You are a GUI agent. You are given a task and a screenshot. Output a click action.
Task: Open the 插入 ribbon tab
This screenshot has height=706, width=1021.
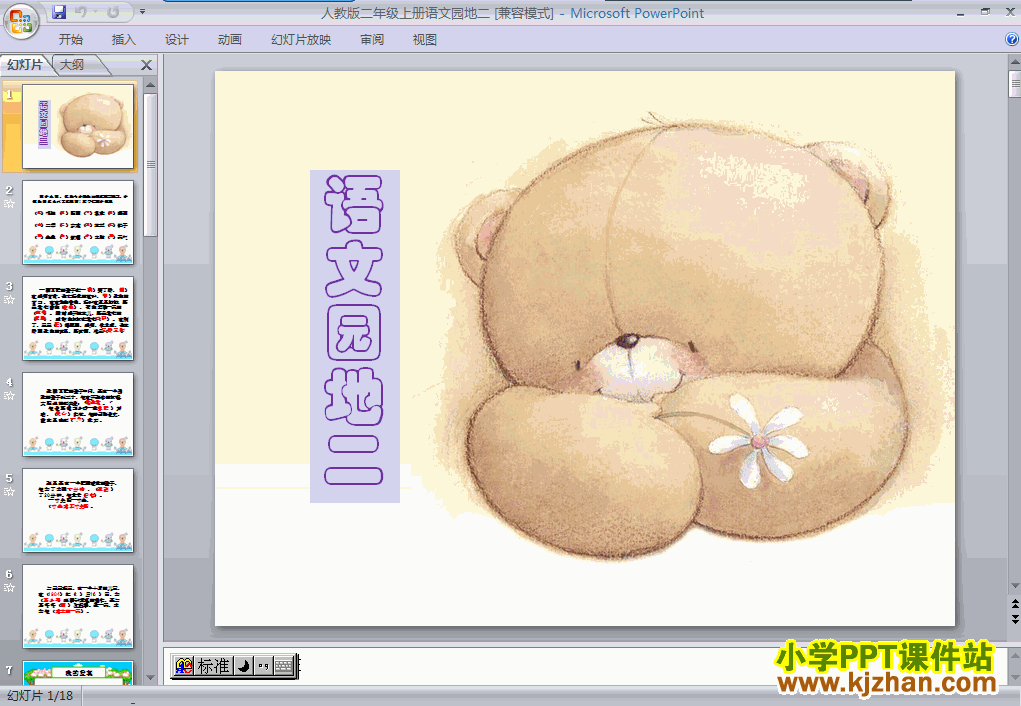[x=124, y=40]
